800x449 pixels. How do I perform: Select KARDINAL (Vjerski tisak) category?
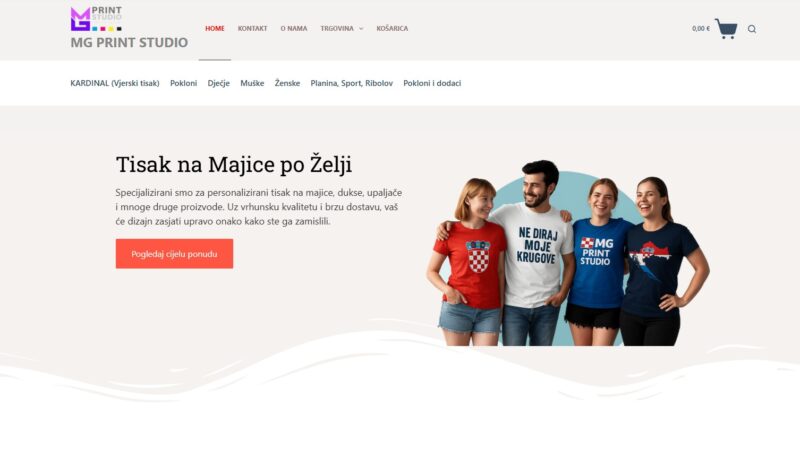[x=115, y=83]
